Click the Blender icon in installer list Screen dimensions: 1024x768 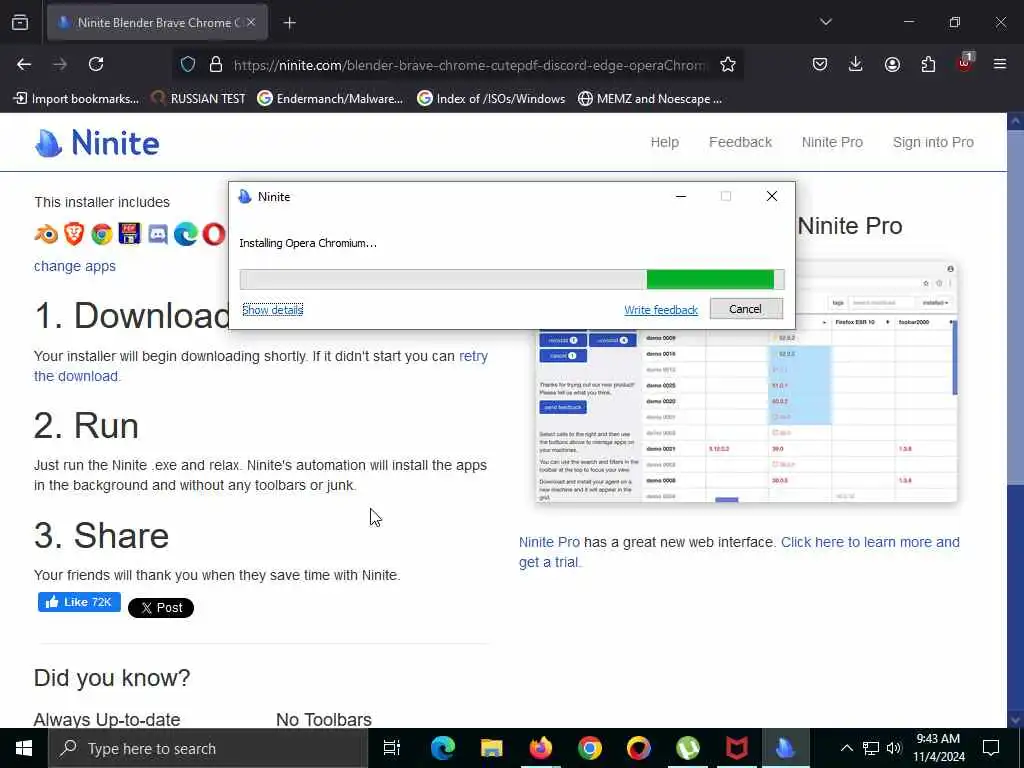(46, 234)
